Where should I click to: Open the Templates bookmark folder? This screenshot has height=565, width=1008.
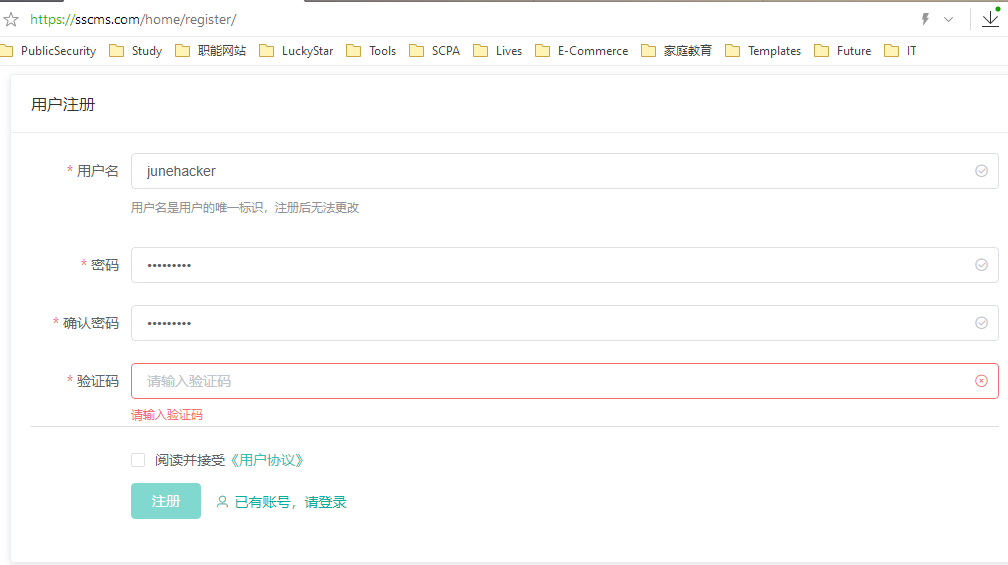[x=763, y=51]
